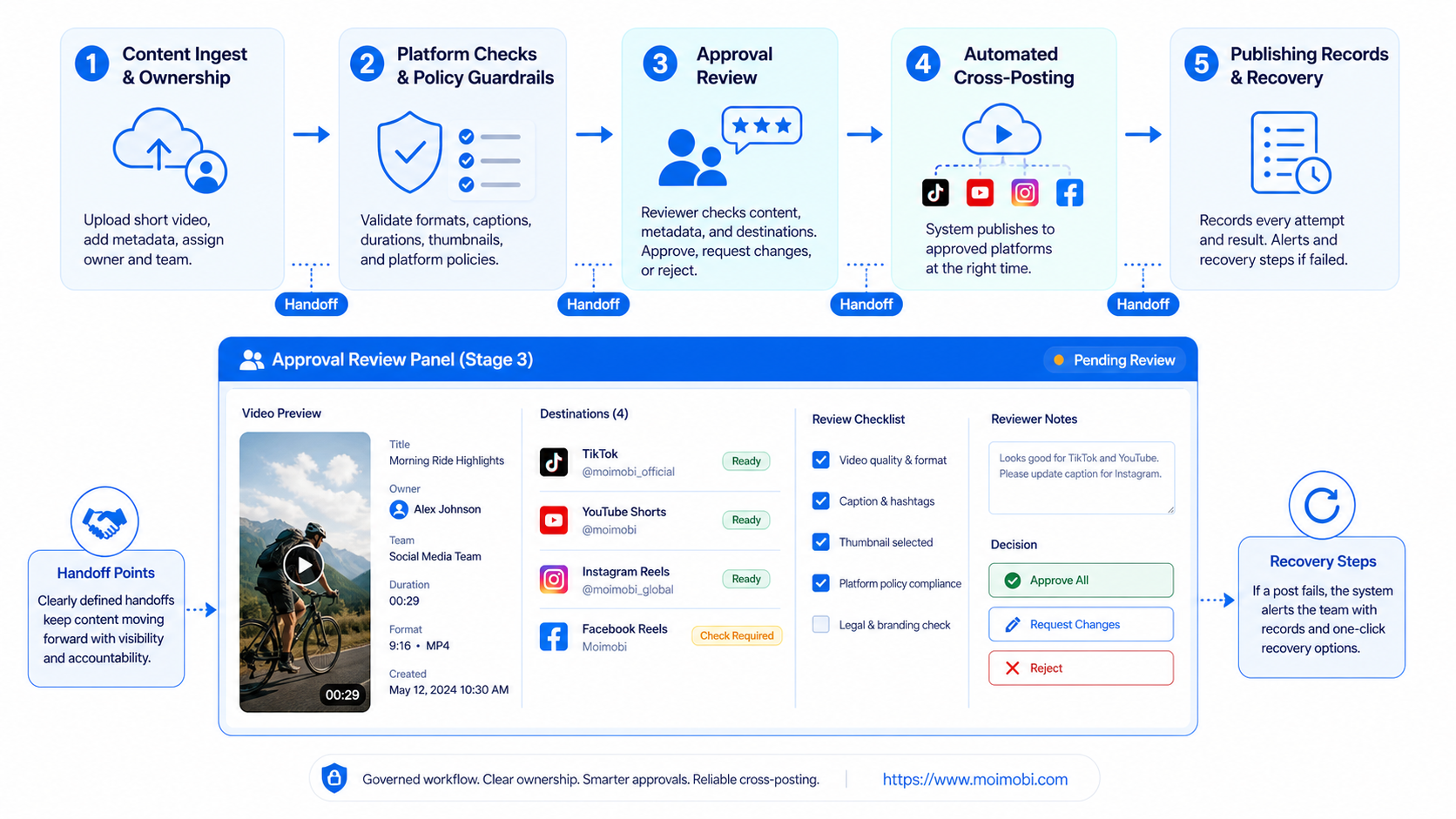
Task: Click the 'Approval Review Panel (Stage 3)' title
Action: [x=402, y=359]
